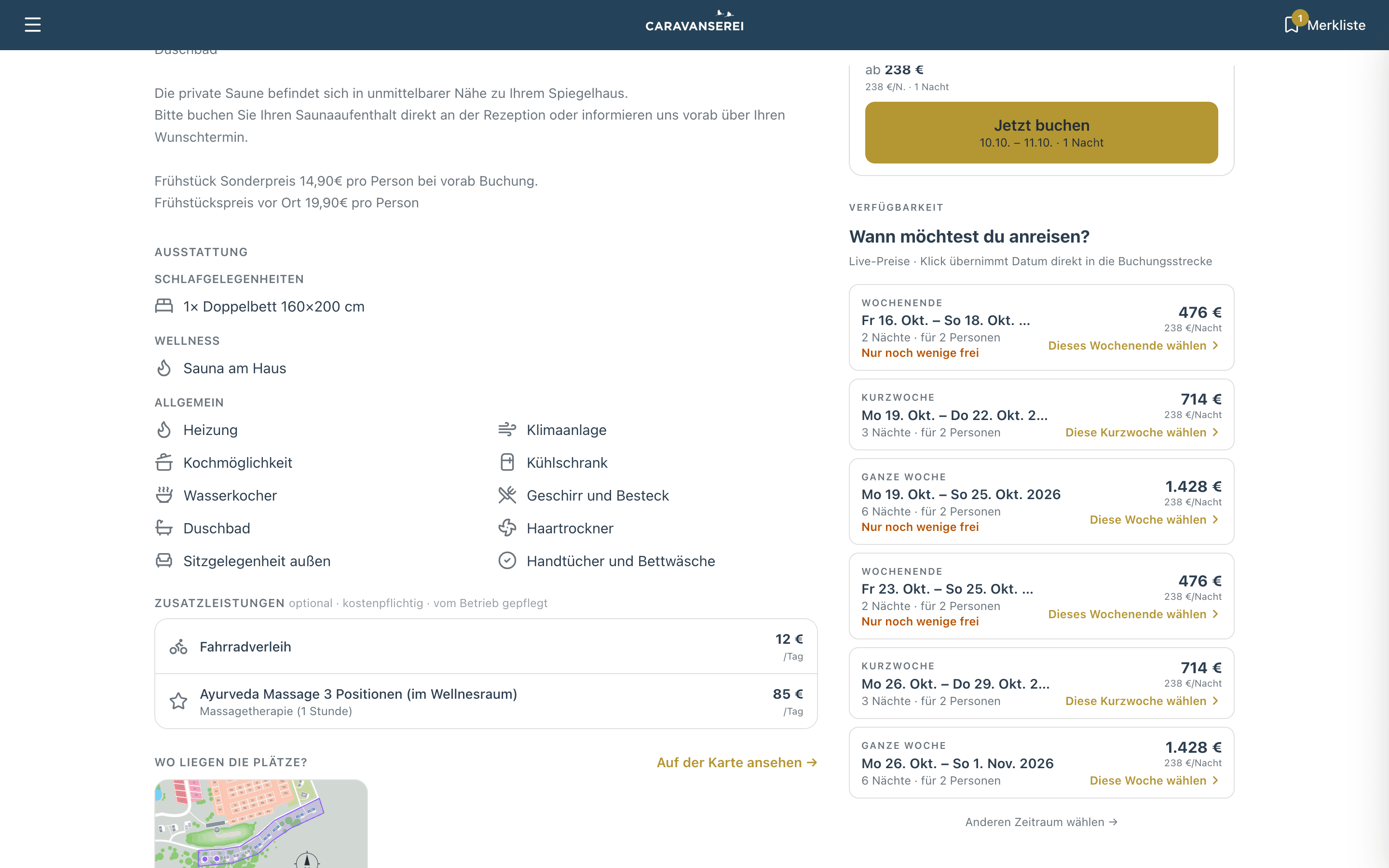Click the Haartrockner fan icon
Viewport: 1389px width, 868px height.
pyautogui.click(x=507, y=528)
